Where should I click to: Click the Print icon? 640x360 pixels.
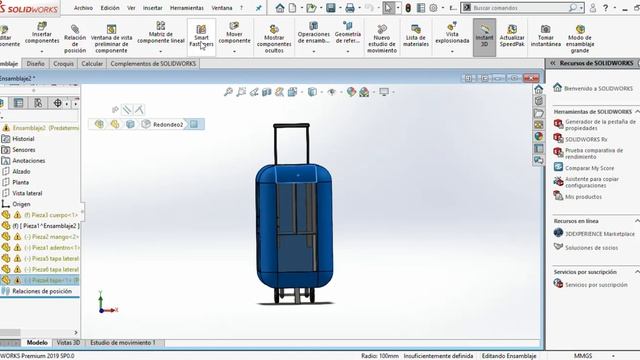(350, 8)
